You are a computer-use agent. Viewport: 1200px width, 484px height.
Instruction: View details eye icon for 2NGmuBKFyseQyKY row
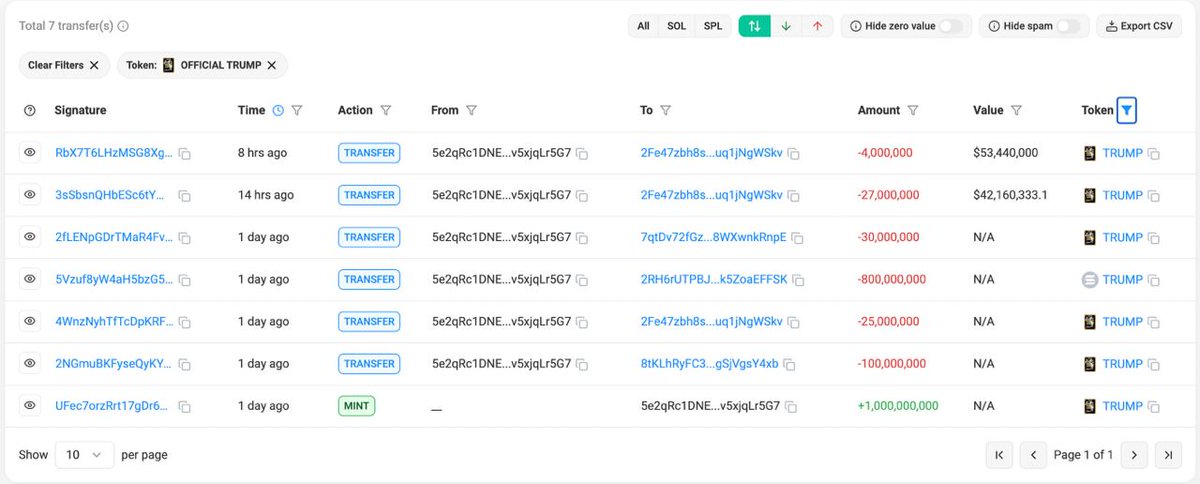30,364
